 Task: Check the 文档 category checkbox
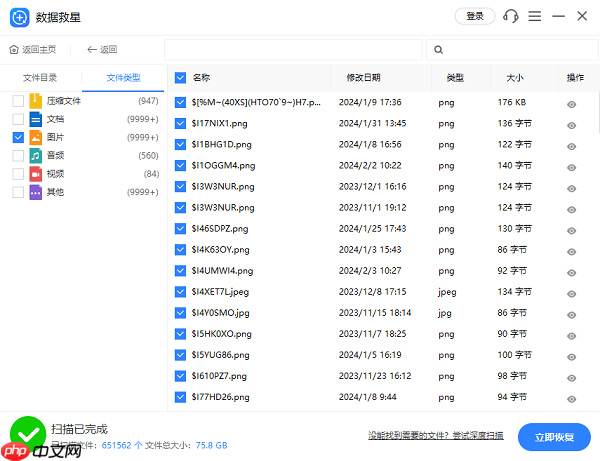point(18,119)
